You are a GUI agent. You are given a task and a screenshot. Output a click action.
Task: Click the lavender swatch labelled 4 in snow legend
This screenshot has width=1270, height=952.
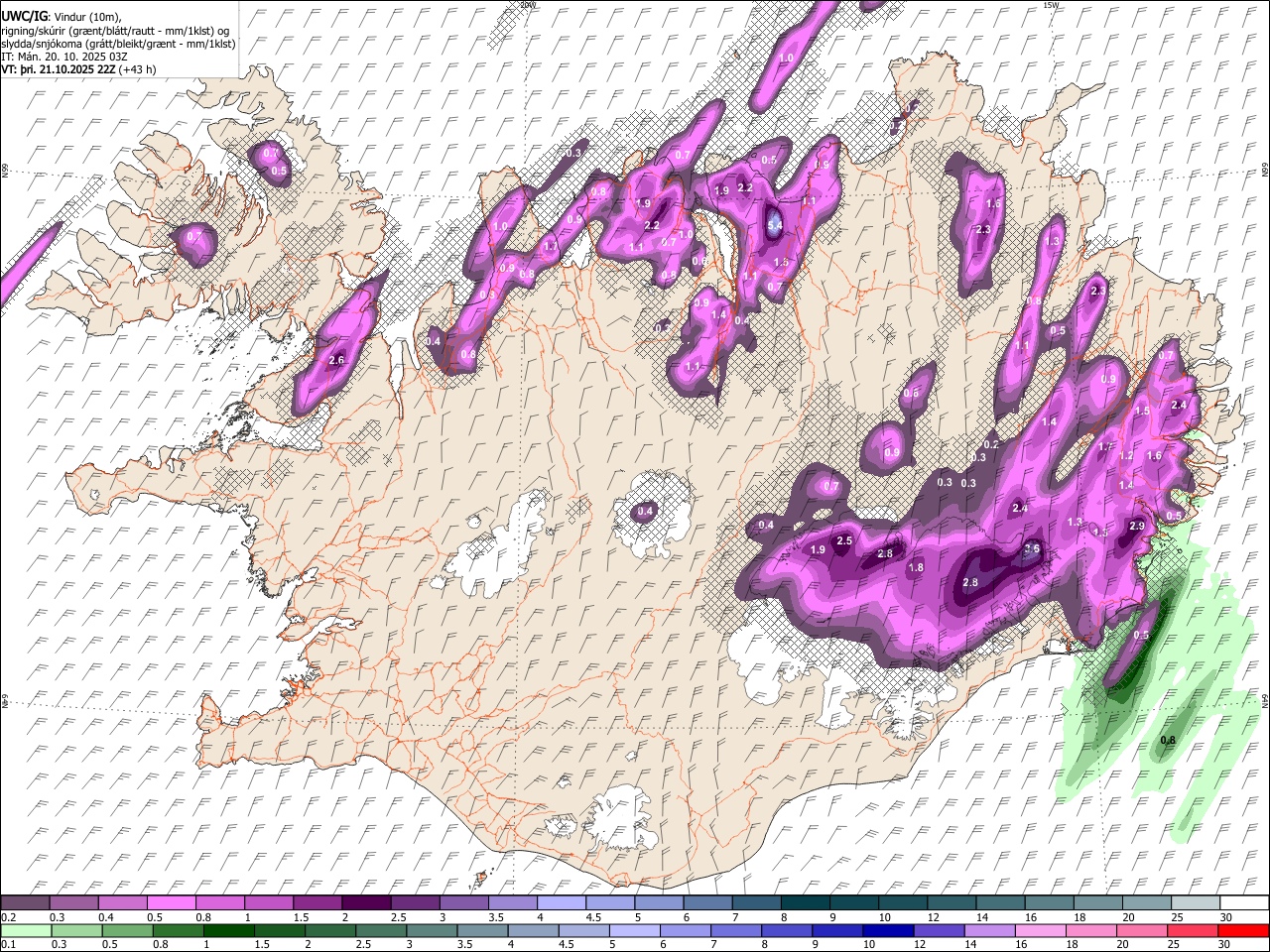(561, 902)
